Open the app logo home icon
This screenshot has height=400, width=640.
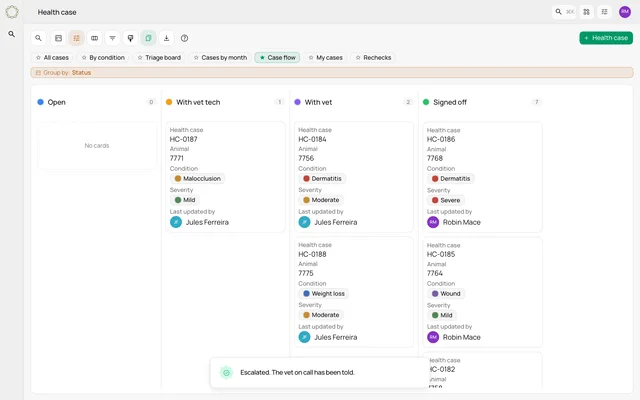coord(12,12)
